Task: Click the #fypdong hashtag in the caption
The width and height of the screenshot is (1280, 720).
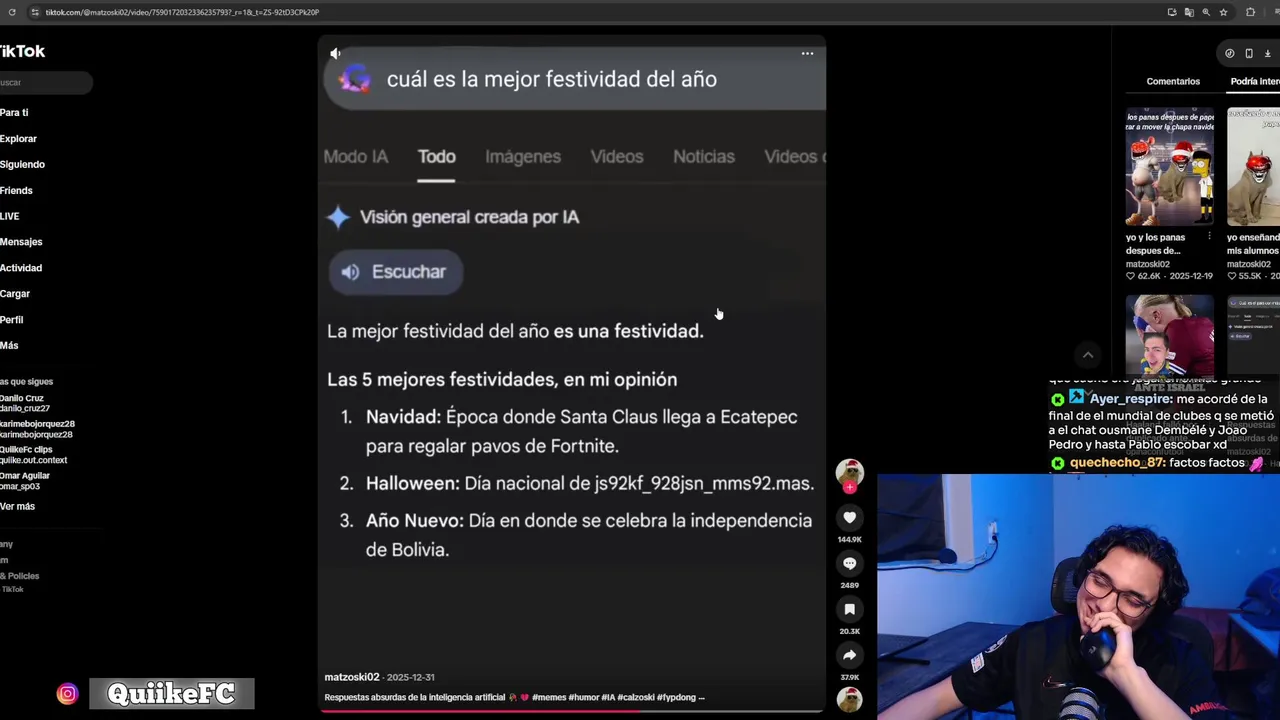Action: [676, 697]
